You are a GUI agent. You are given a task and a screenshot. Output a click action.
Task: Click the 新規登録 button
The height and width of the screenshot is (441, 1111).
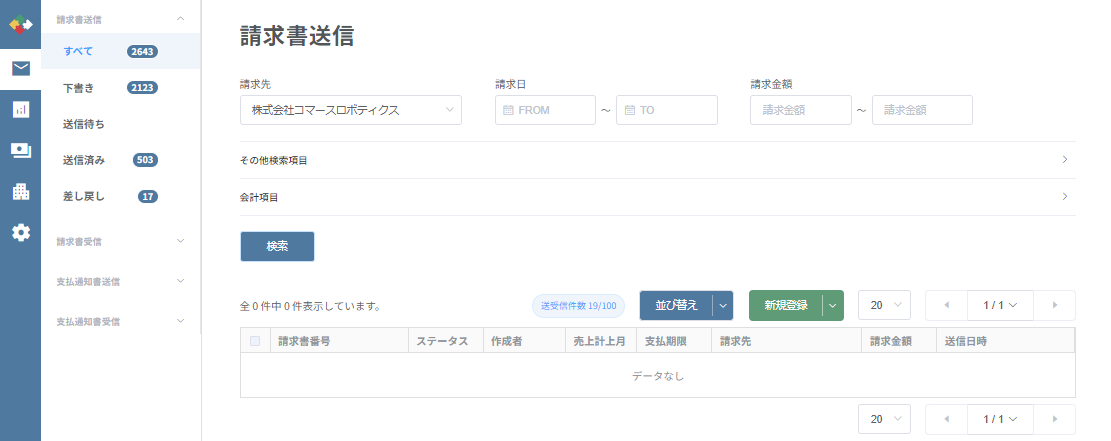pyautogui.click(x=785, y=306)
